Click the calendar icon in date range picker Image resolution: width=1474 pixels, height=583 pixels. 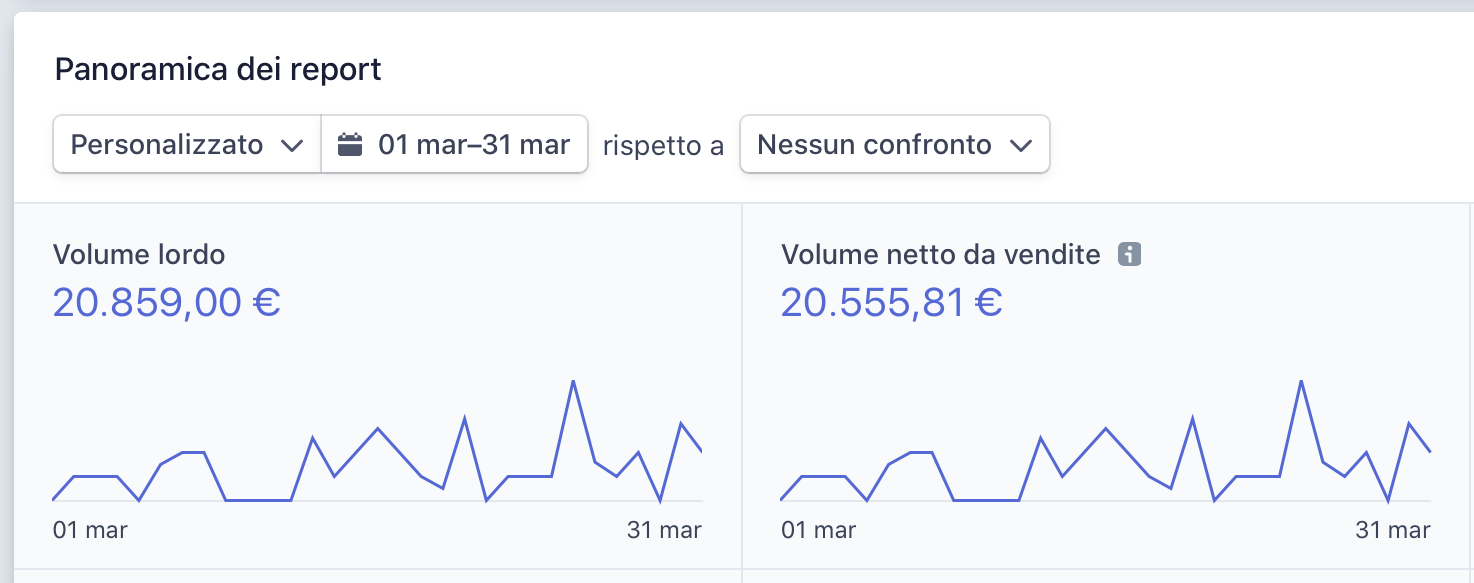coord(350,145)
